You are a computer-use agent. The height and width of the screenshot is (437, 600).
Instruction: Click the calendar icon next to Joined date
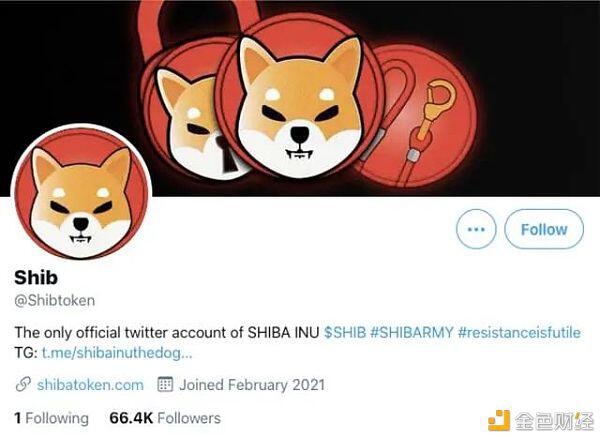(165, 385)
